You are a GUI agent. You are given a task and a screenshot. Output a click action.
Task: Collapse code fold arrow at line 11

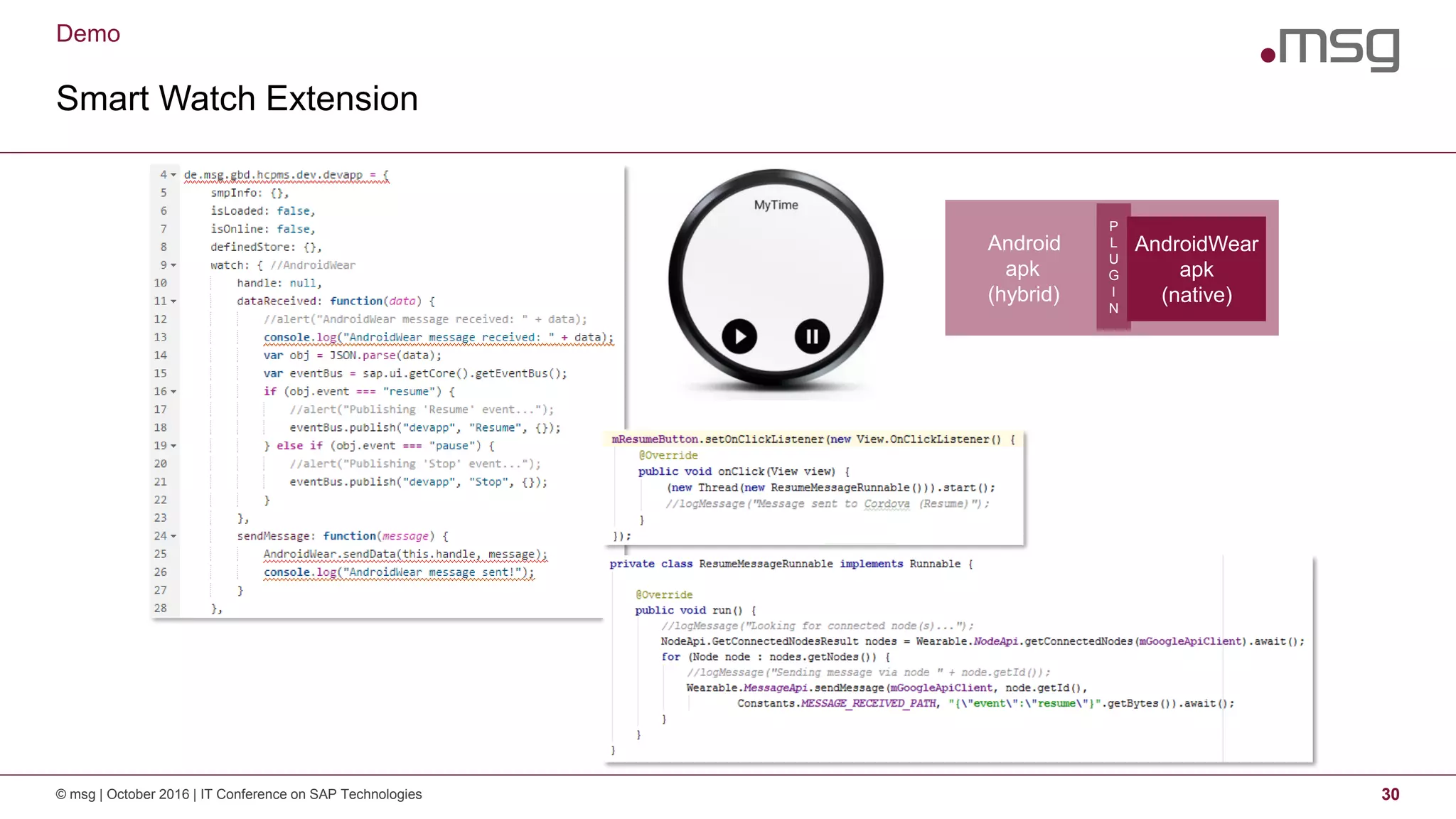pyautogui.click(x=173, y=301)
